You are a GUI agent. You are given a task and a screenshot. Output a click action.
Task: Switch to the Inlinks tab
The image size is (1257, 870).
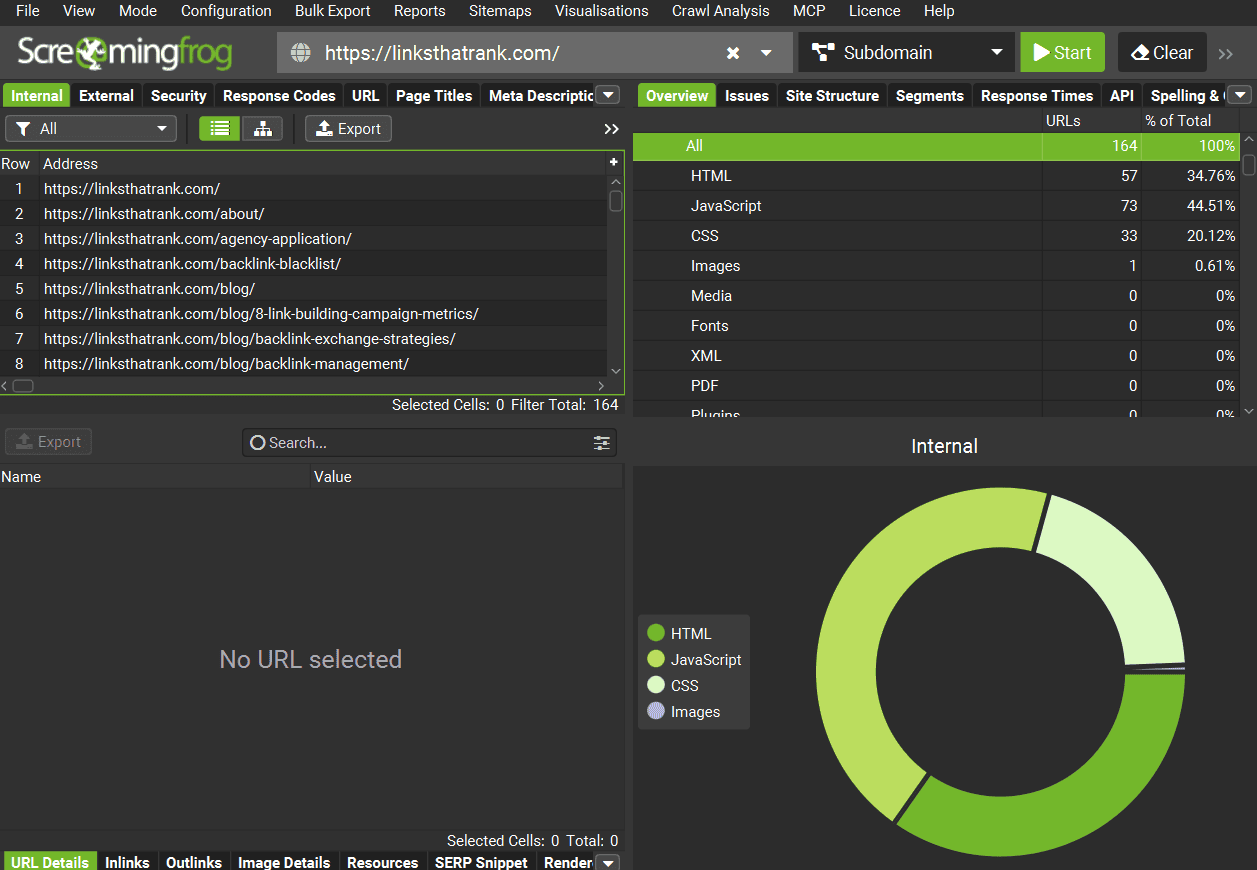(127, 862)
